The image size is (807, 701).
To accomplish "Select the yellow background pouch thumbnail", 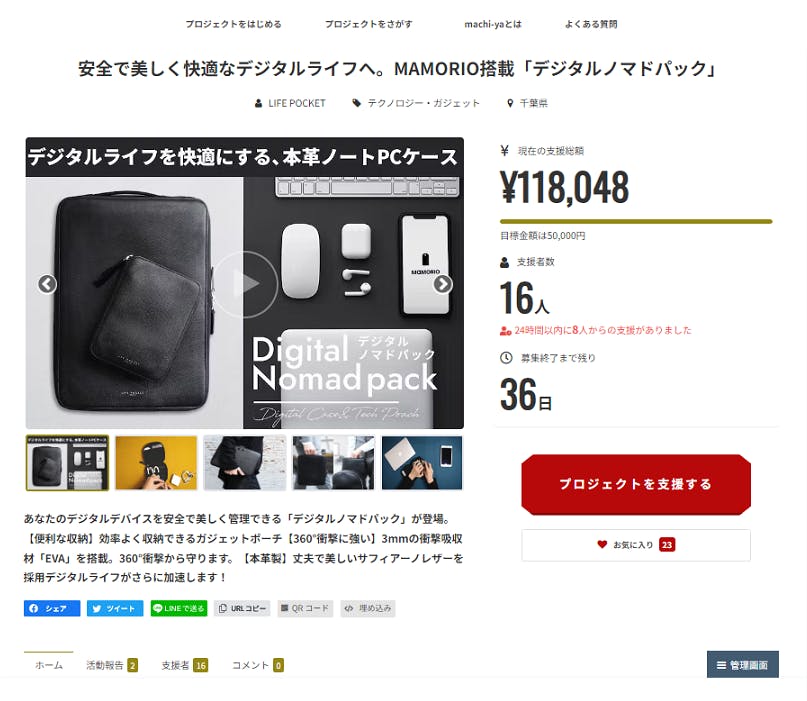I will click(156, 463).
